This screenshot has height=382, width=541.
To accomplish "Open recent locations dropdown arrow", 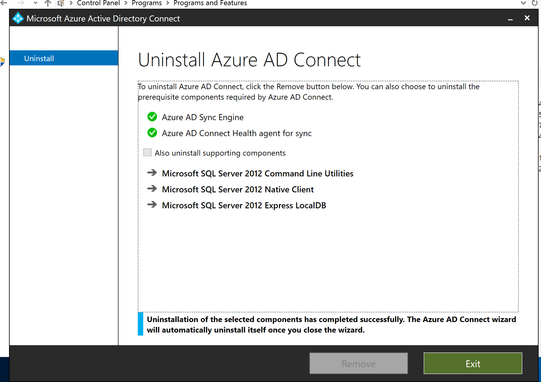I will pos(35,3).
